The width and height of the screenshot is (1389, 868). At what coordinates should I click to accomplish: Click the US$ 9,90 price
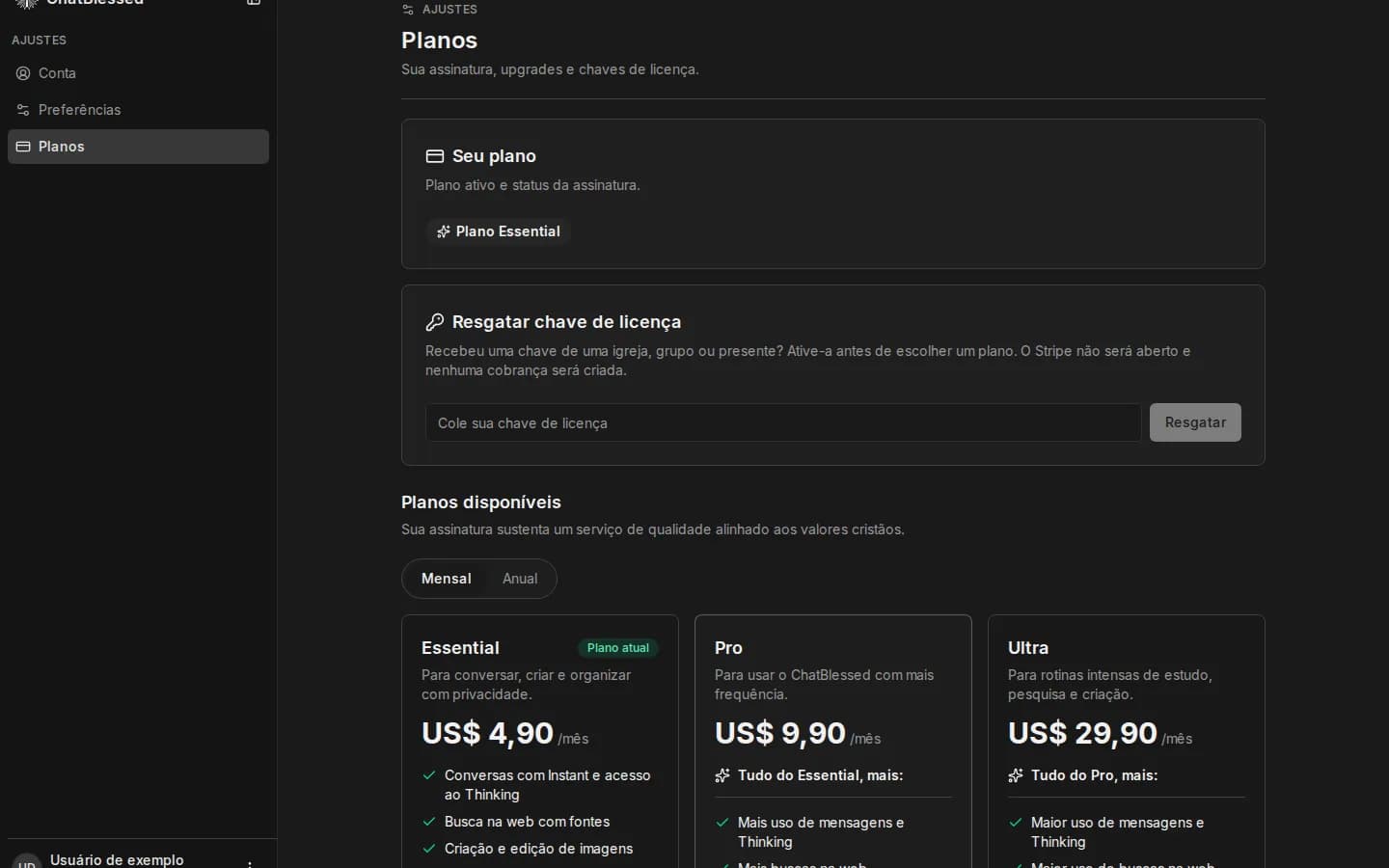[x=780, y=733]
